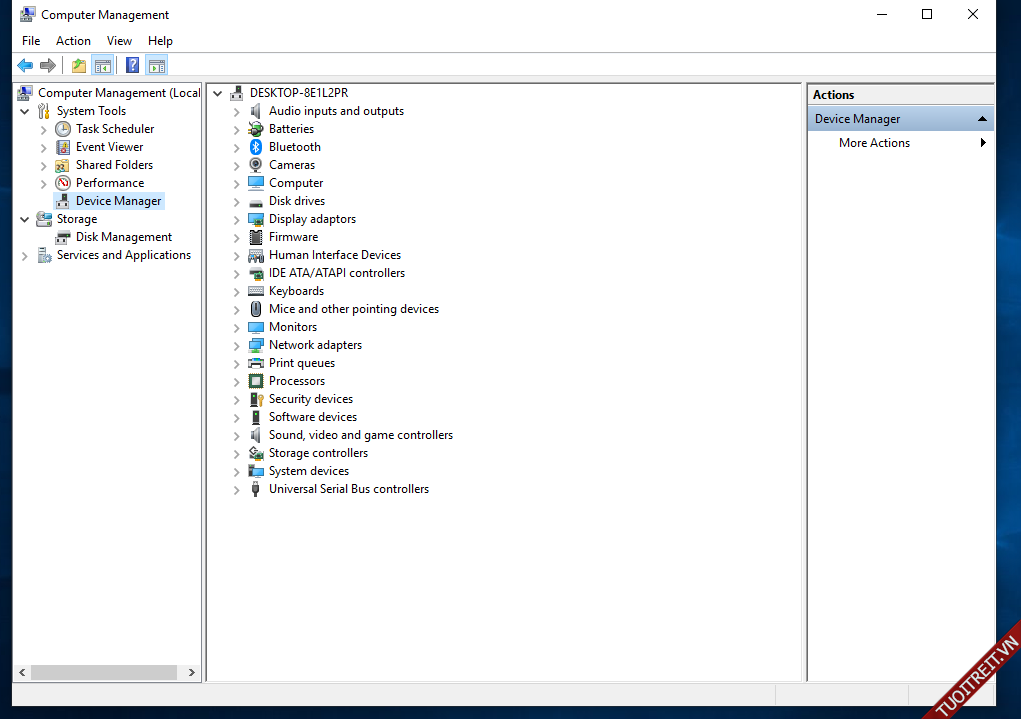Toggle the Show/Hide Action Pane icon

tap(156, 66)
